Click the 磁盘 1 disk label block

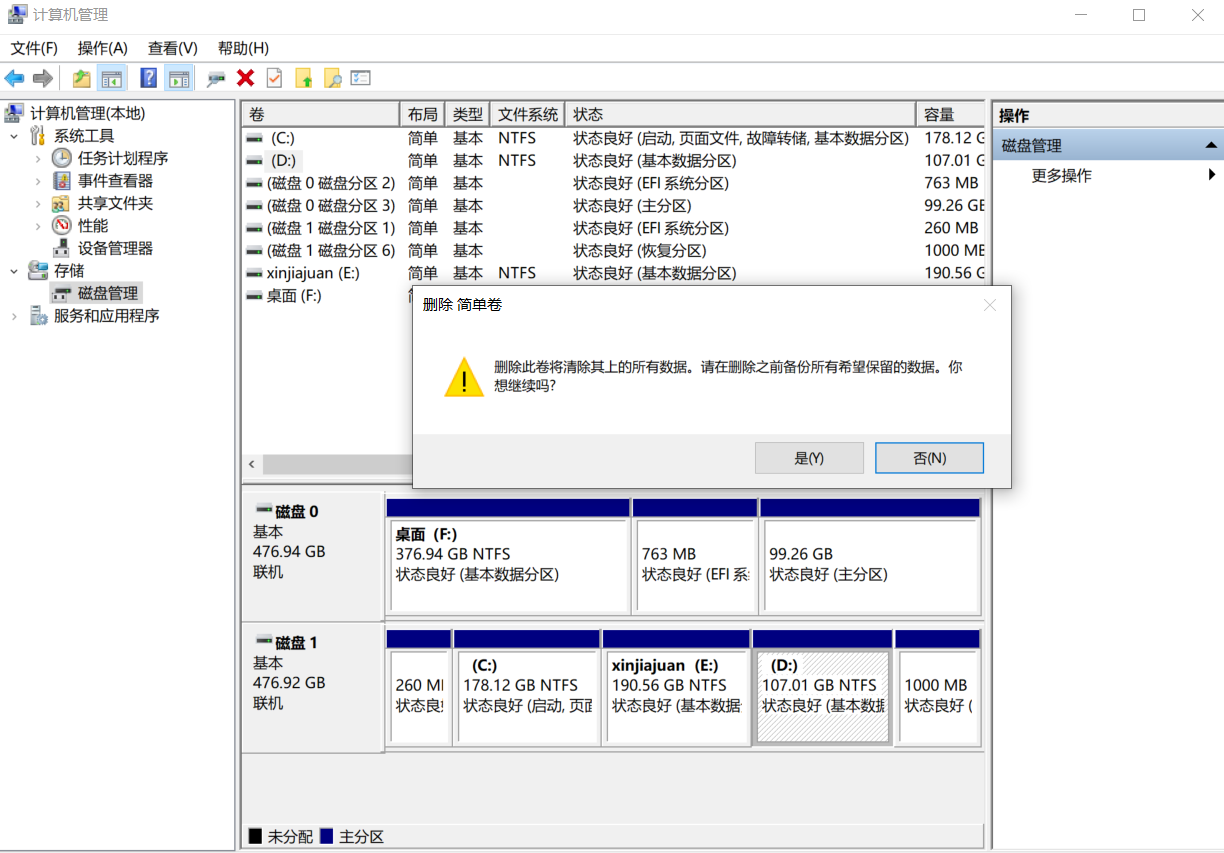[x=313, y=687]
